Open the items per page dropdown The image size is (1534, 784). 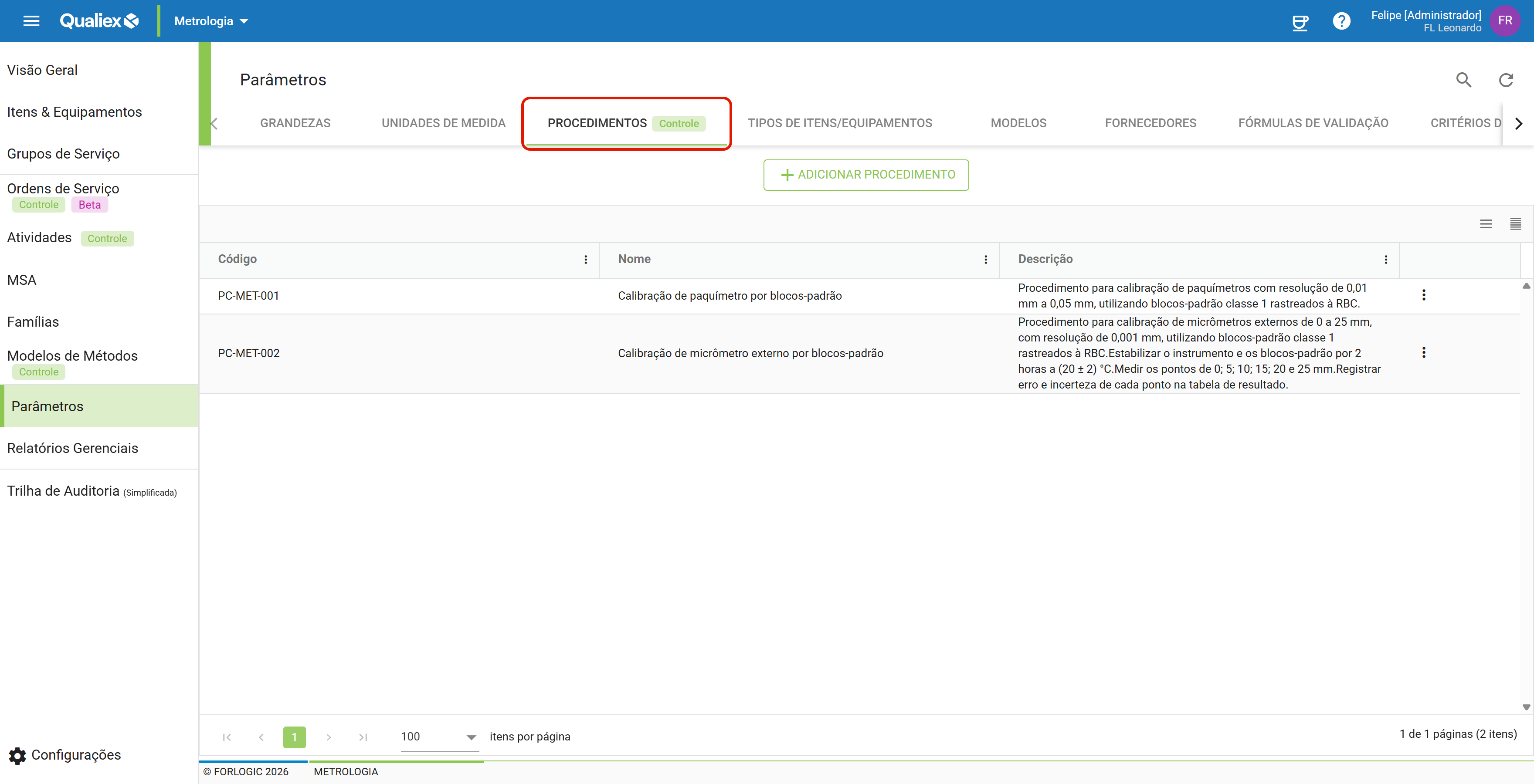[x=439, y=737]
